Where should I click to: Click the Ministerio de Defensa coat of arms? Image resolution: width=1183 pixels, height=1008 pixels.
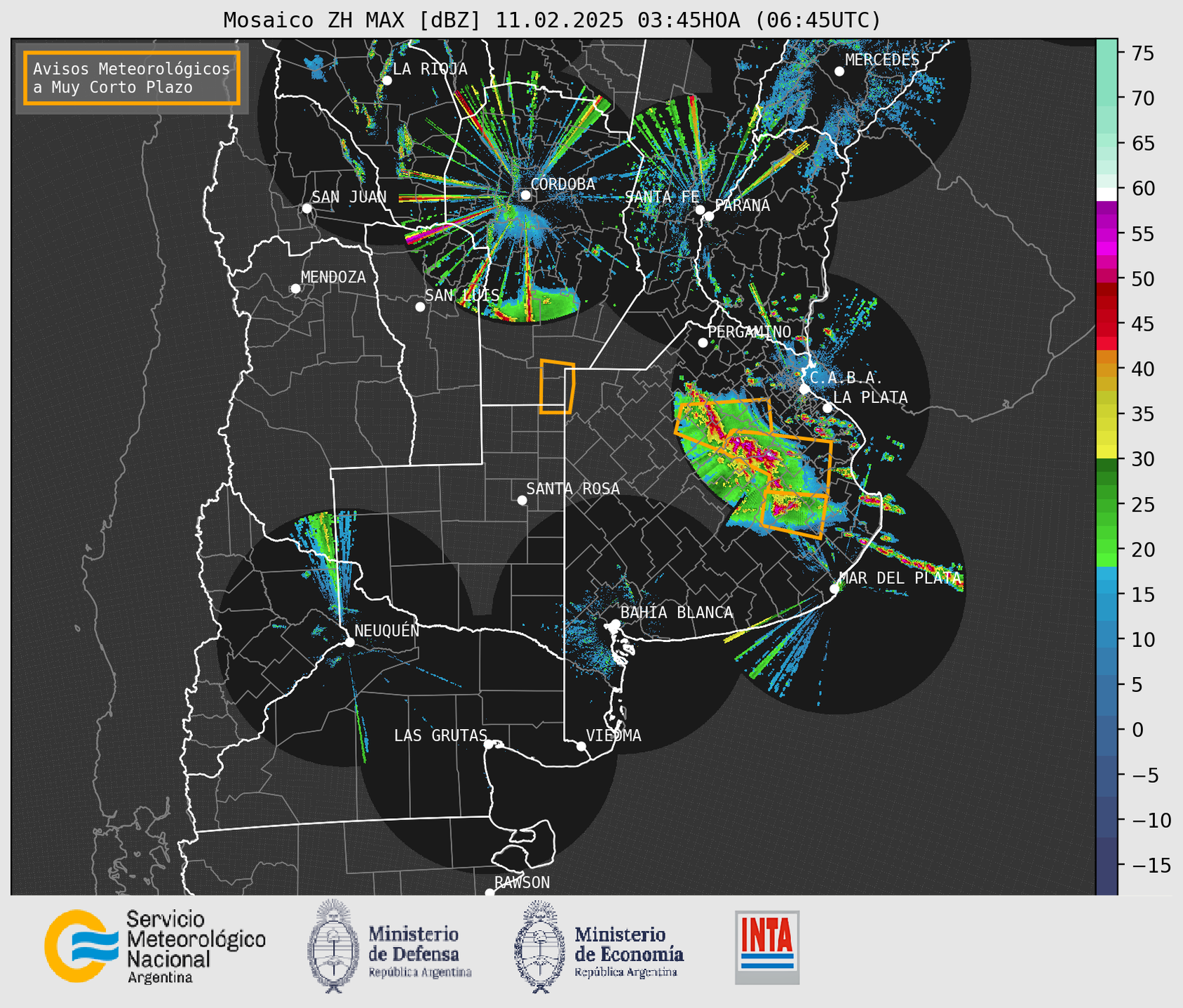click(332, 946)
